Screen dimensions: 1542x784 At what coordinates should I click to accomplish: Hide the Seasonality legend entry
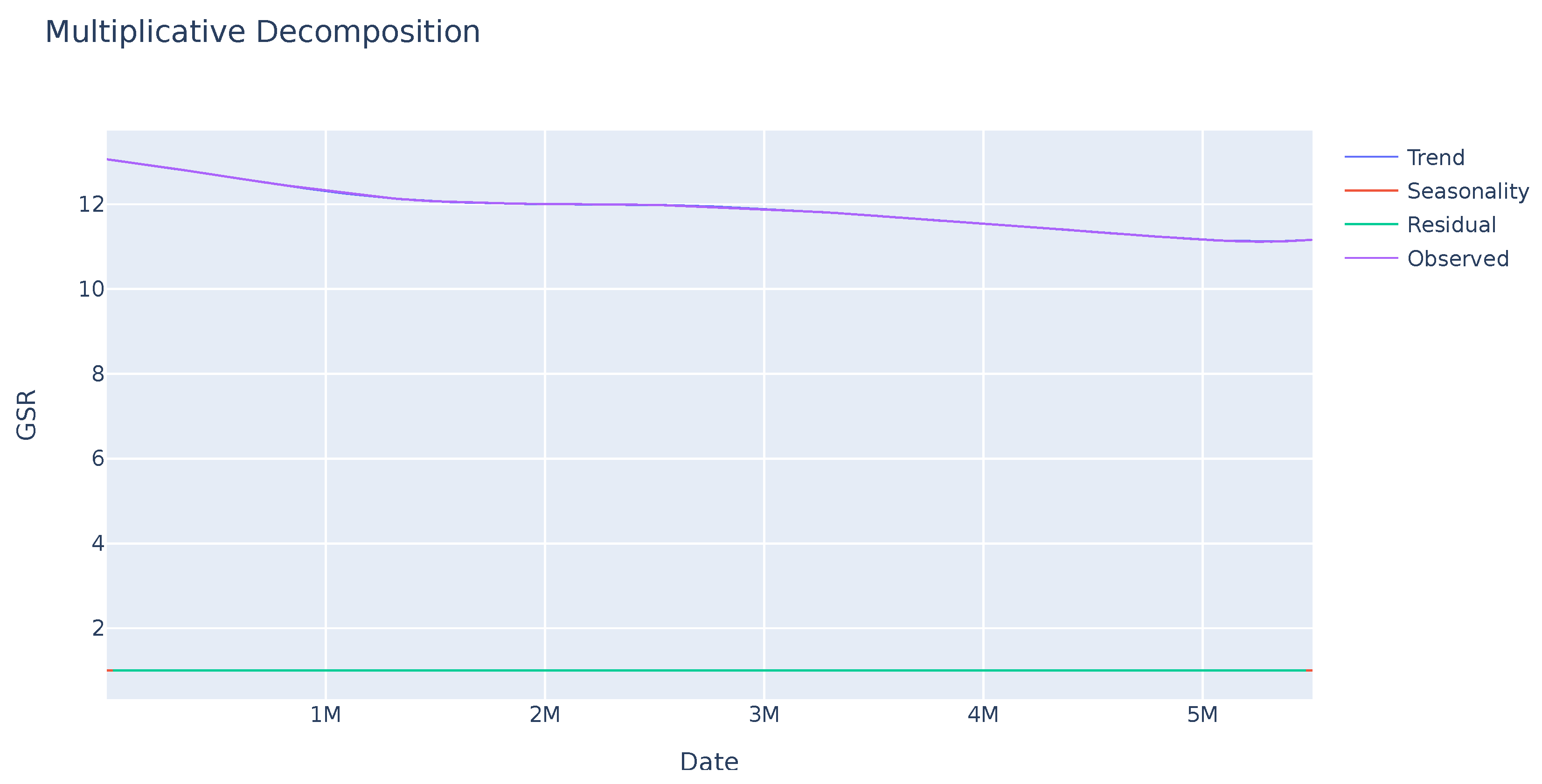pos(1468,191)
